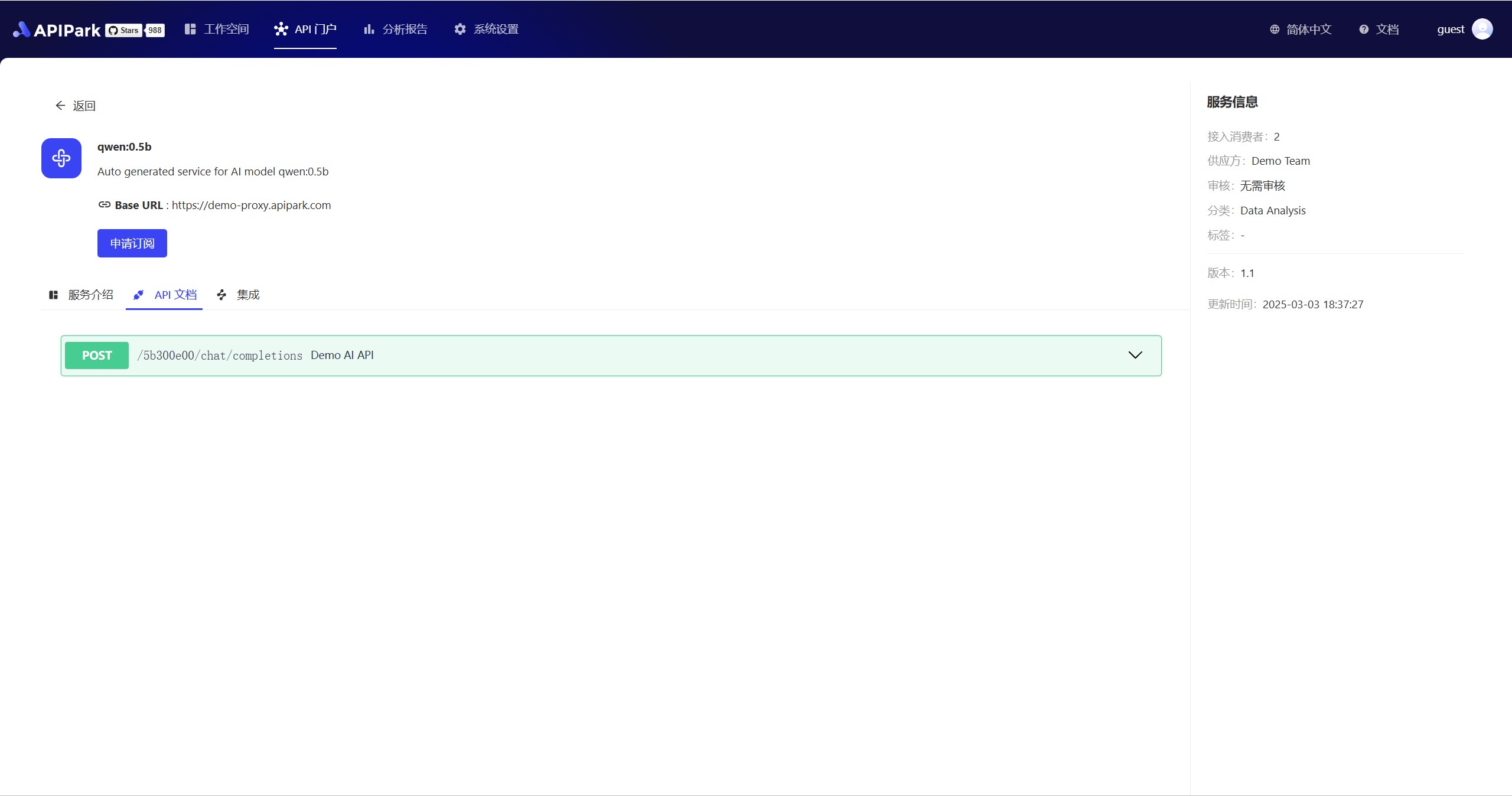Click the system settings gear icon
The image size is (1512, 796).
[460, 29]
